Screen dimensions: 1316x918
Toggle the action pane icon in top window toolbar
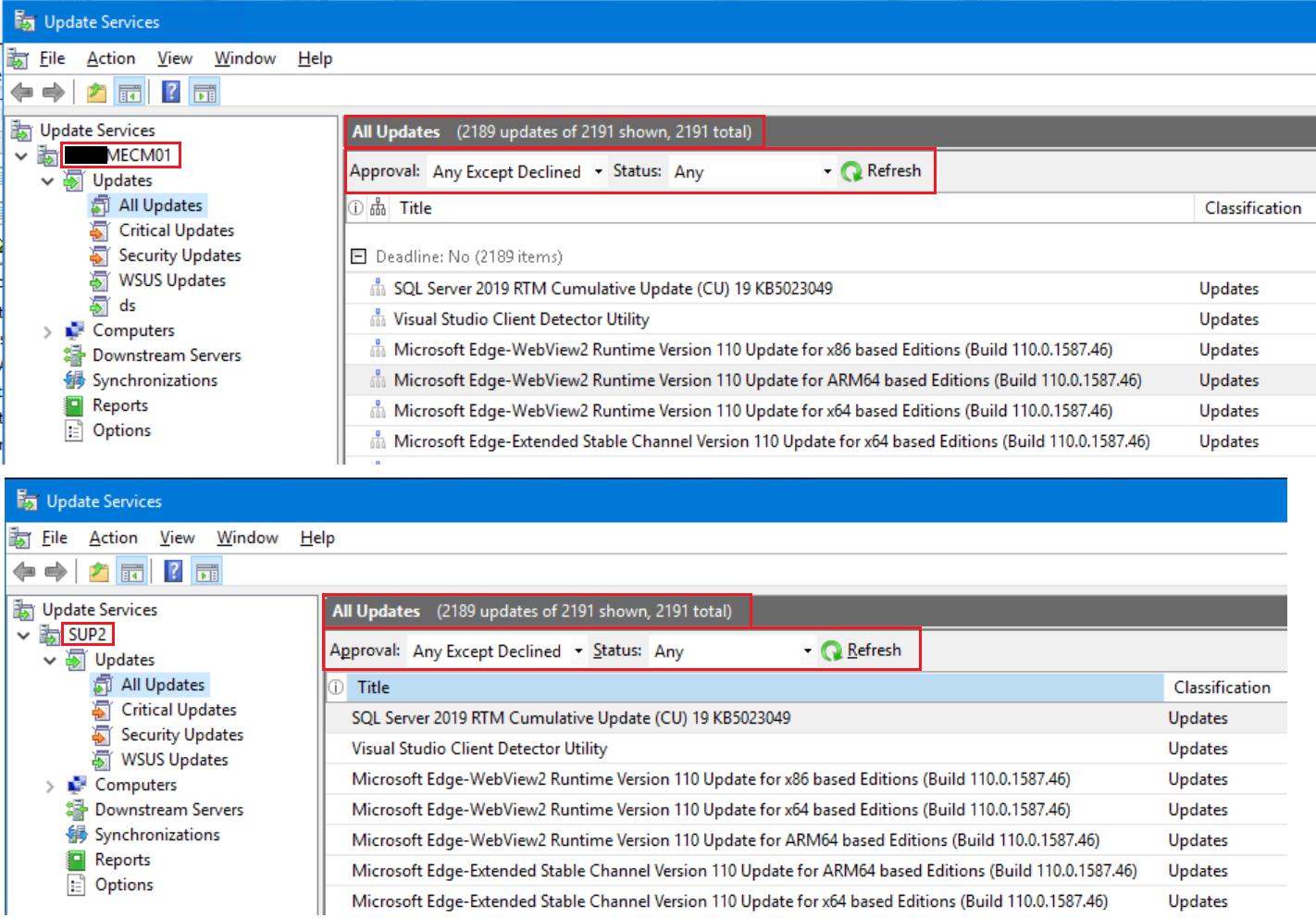(x=205, y=93)
